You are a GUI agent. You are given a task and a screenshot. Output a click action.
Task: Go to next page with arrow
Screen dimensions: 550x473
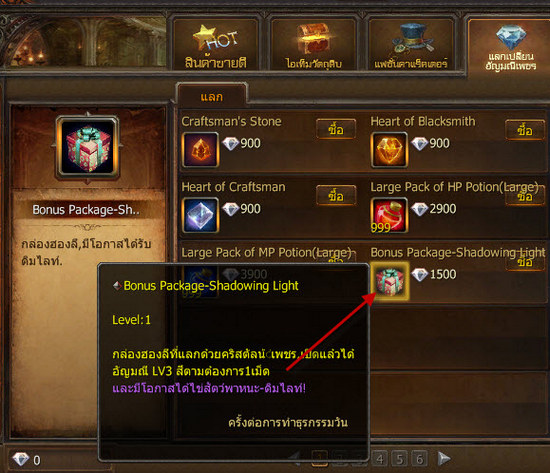(444, 458)
